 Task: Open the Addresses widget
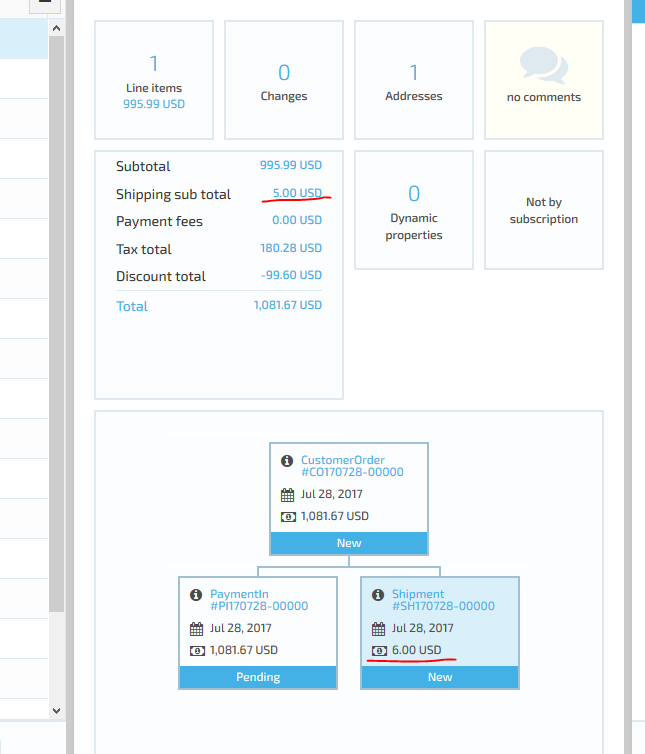pyautogui.click(x=414, y=80)
